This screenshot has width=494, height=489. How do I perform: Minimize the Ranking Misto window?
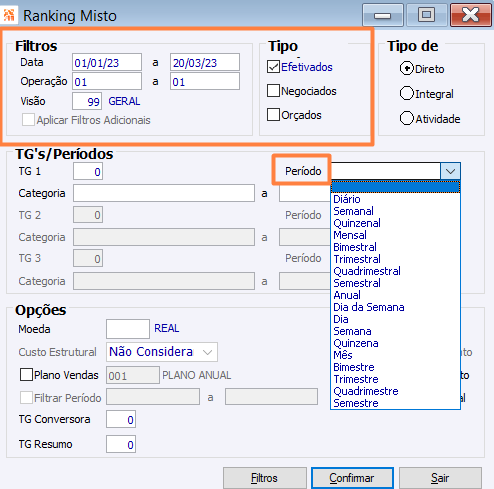pyautogui.click(x=383, y=15)
